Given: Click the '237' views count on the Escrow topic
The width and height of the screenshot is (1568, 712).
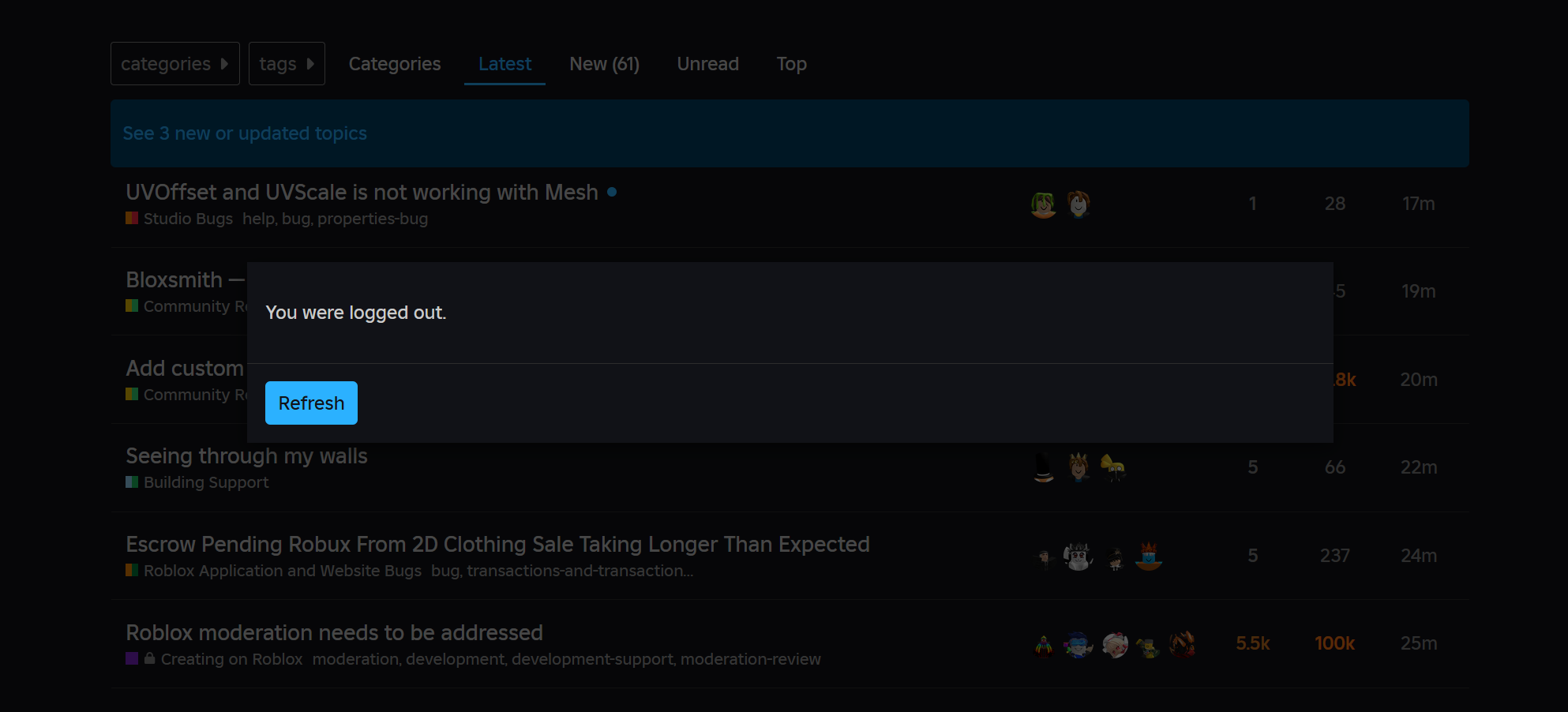Looking at the screenshot, I should tap(1335, 556).
